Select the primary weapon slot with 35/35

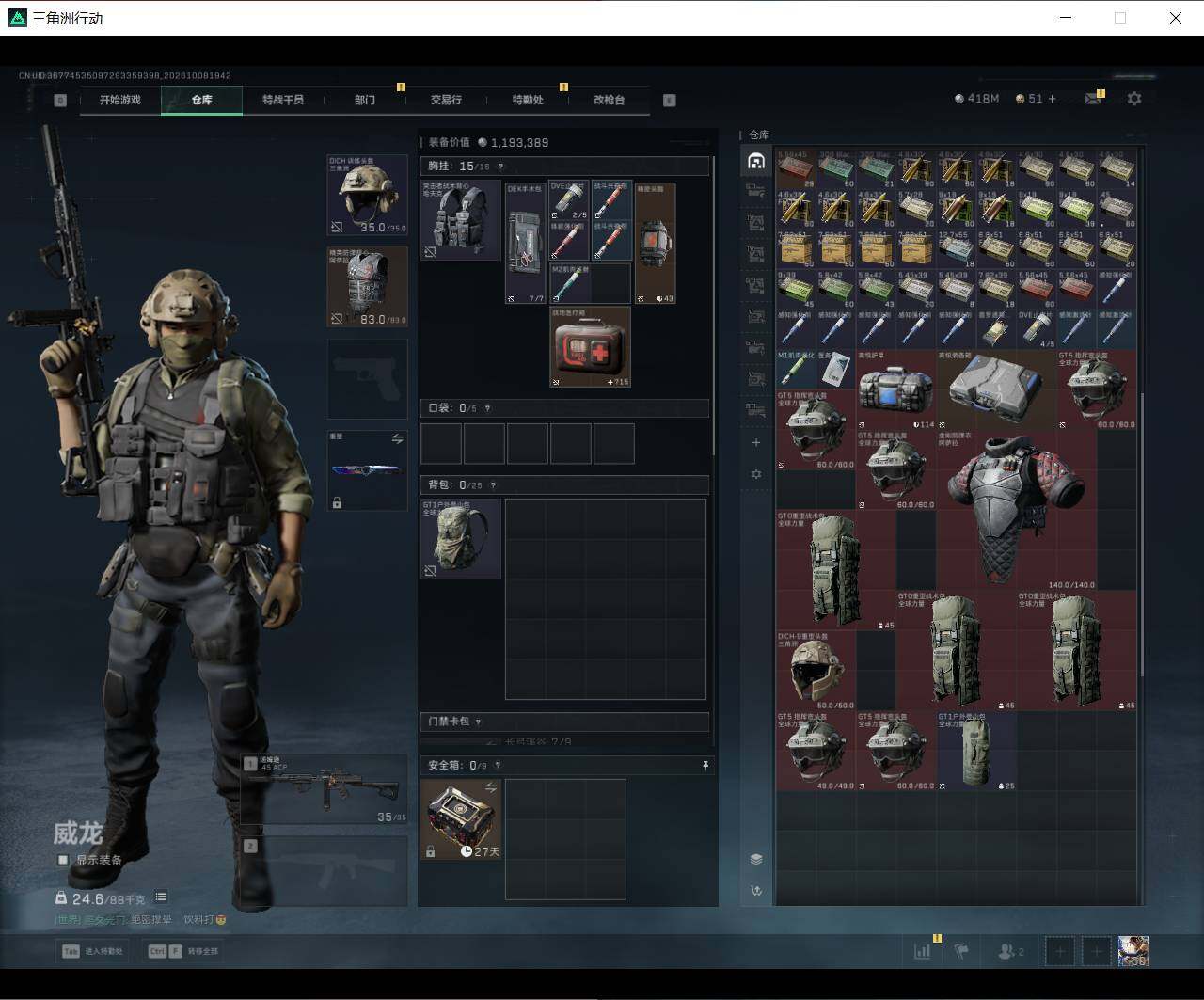click(325, 789)
